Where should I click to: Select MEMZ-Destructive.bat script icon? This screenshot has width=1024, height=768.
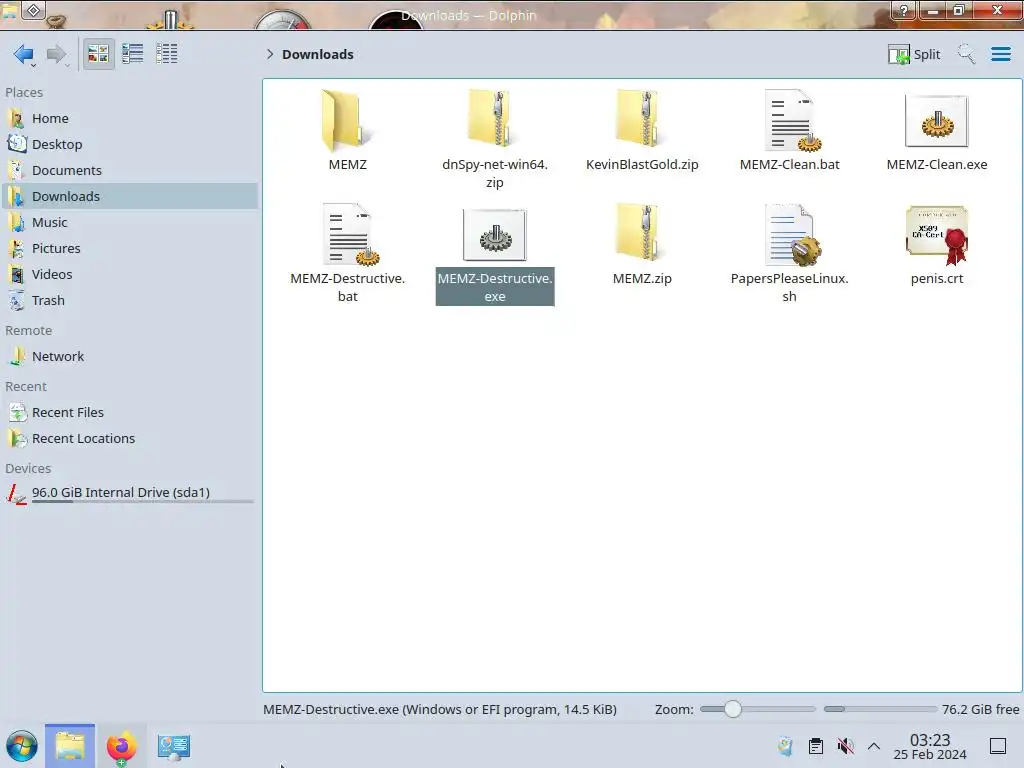(349, 234)
